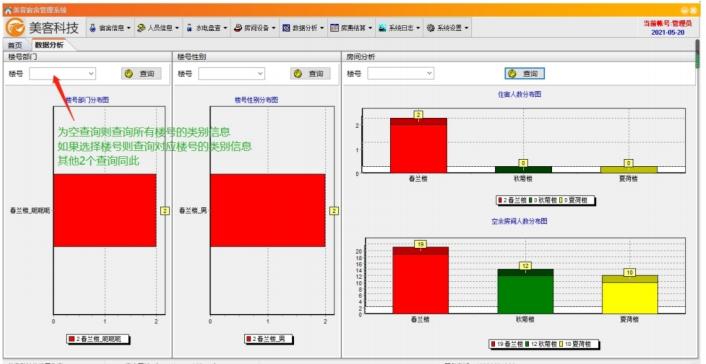Screen dimensions: 706x364
Task: Click the date 2021-05-20 in header
Action: (x=668, y=33)
